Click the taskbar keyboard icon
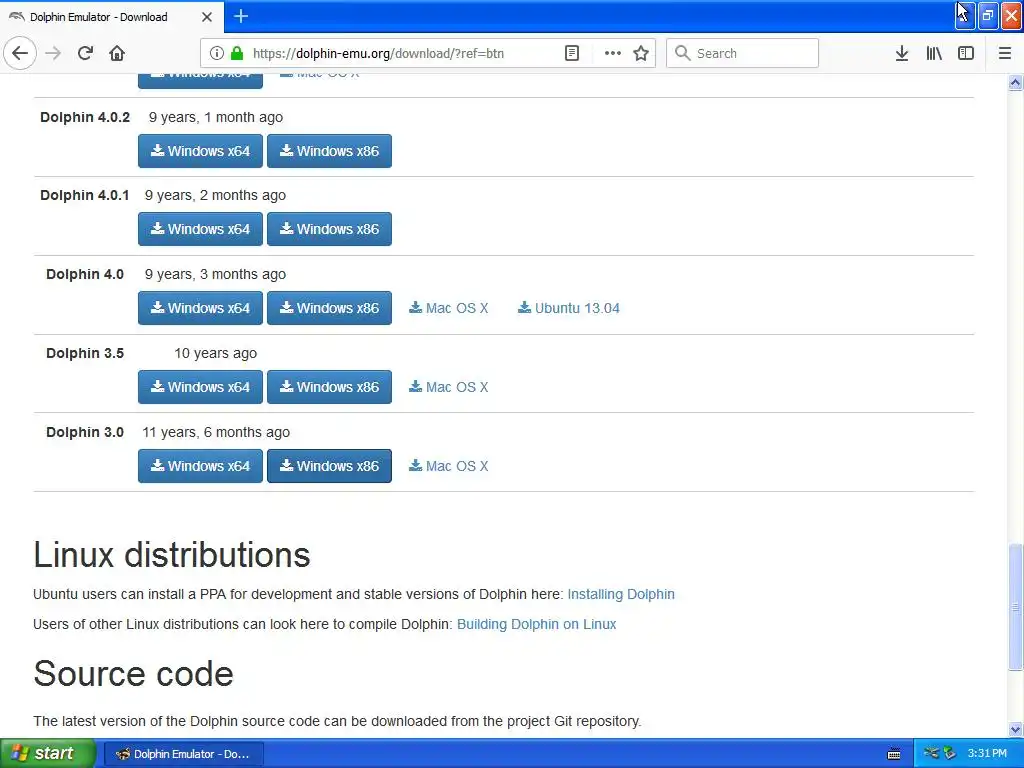Image resolution: width=1024 pixels, height=768 pixels. pos(894,754)
